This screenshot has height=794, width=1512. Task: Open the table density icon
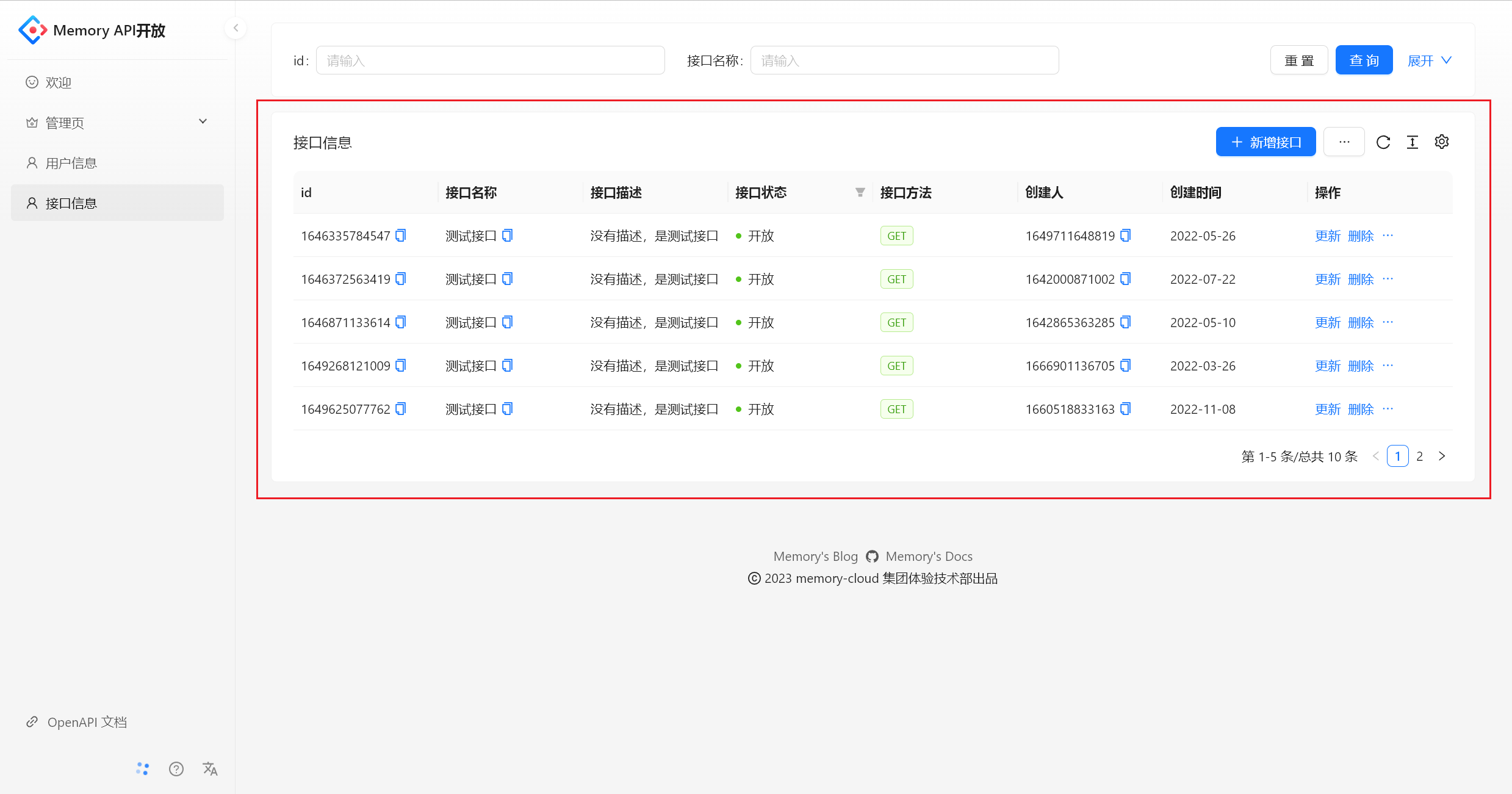click(x=1413, y=142)
